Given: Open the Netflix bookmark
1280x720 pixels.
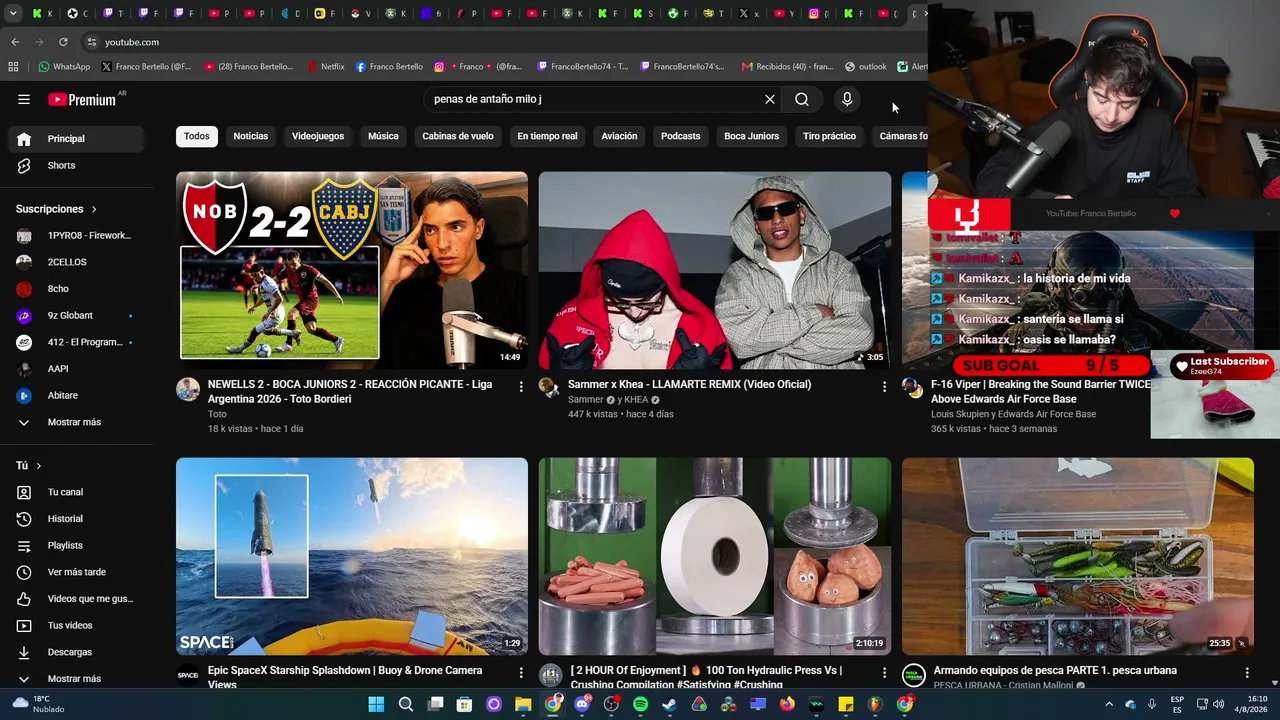Looking at the screenshot, I should coord(325,67).
